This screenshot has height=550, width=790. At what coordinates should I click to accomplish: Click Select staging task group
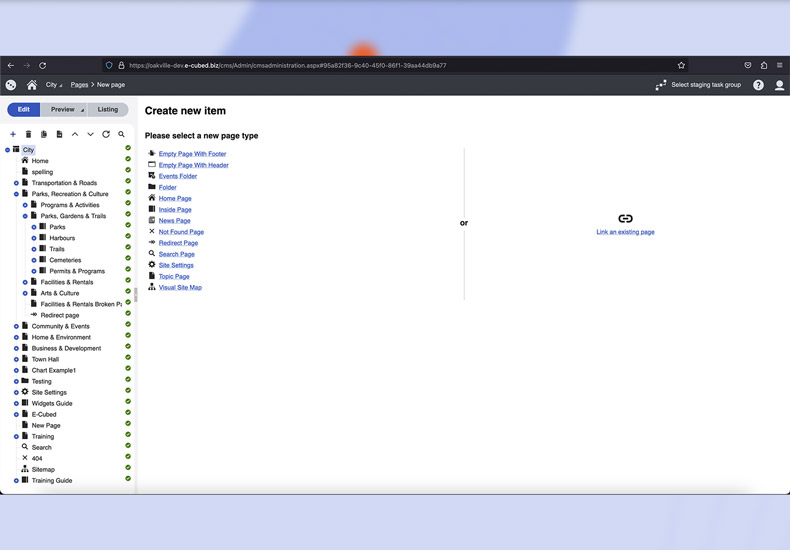(x=705, y=85)
